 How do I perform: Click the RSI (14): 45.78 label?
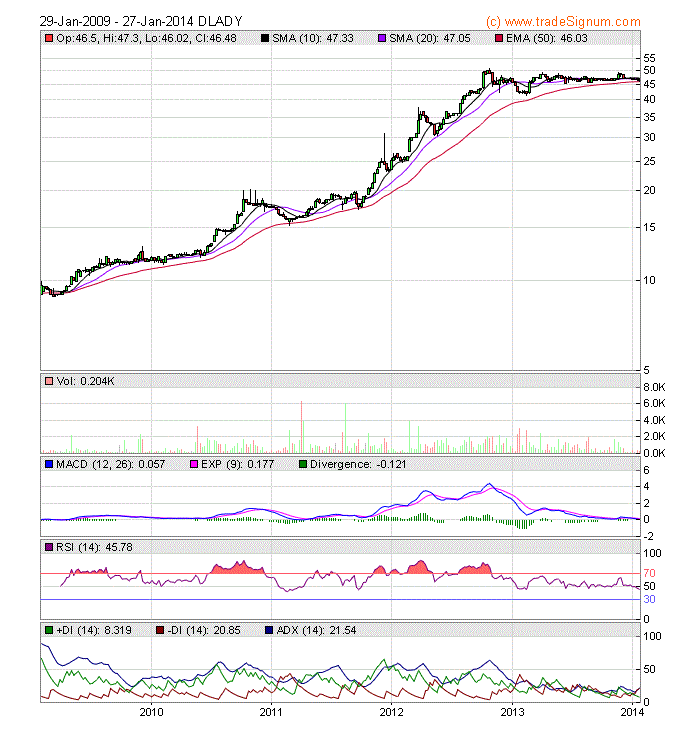point(94,547)
